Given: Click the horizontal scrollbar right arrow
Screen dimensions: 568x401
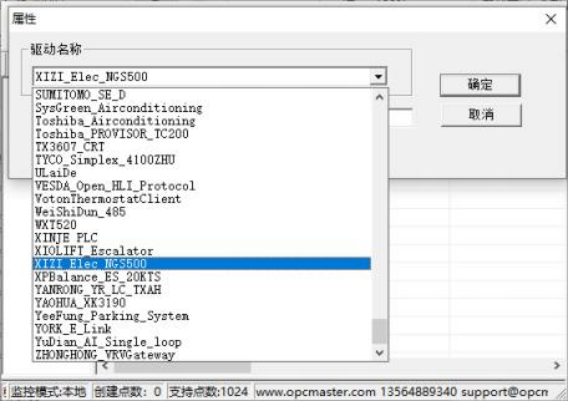Looking at the screenshot, I should 557,366.
